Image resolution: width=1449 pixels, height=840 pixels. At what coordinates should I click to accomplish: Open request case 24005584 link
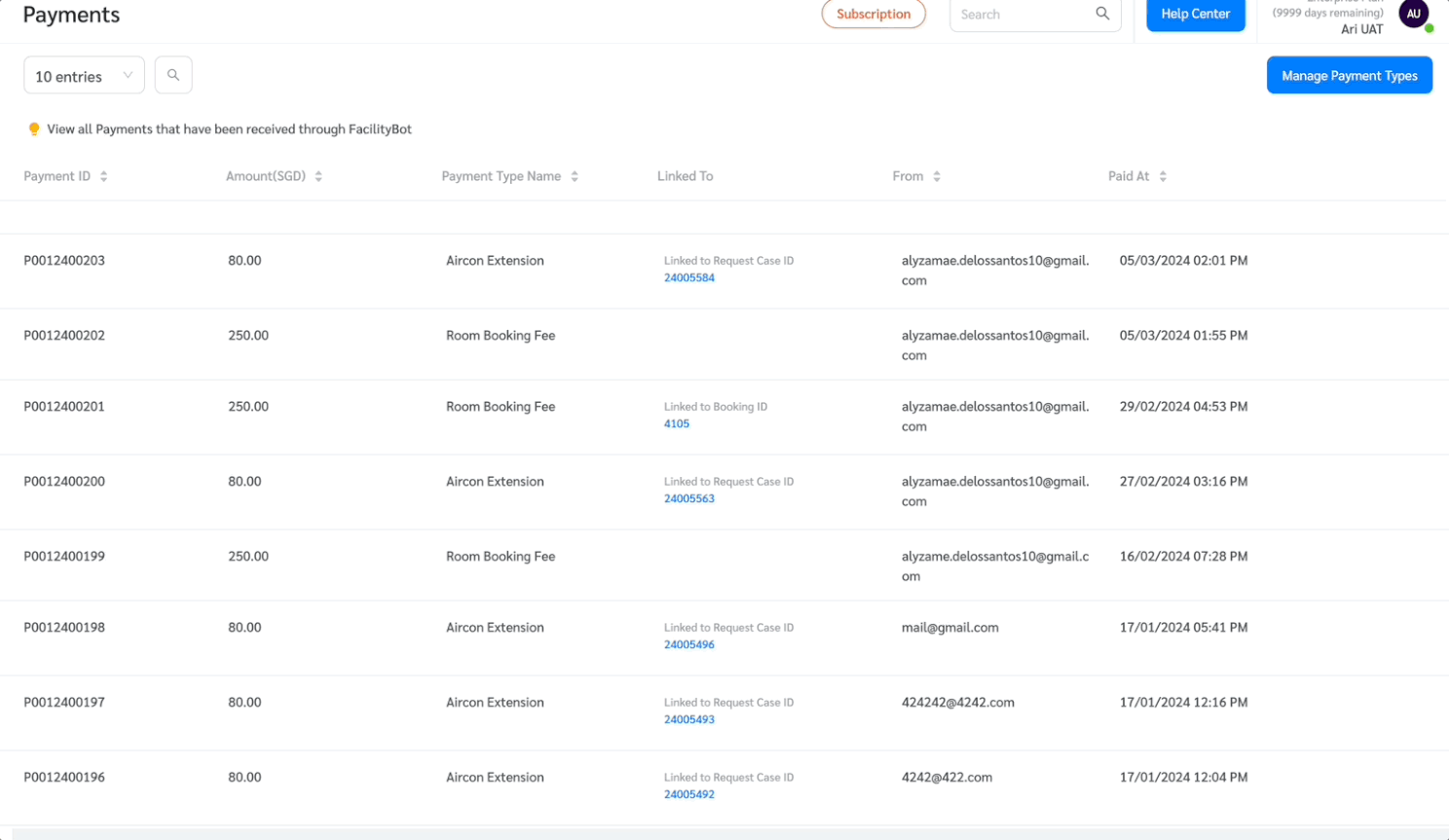pyautogui.click(x=689, y=277)
